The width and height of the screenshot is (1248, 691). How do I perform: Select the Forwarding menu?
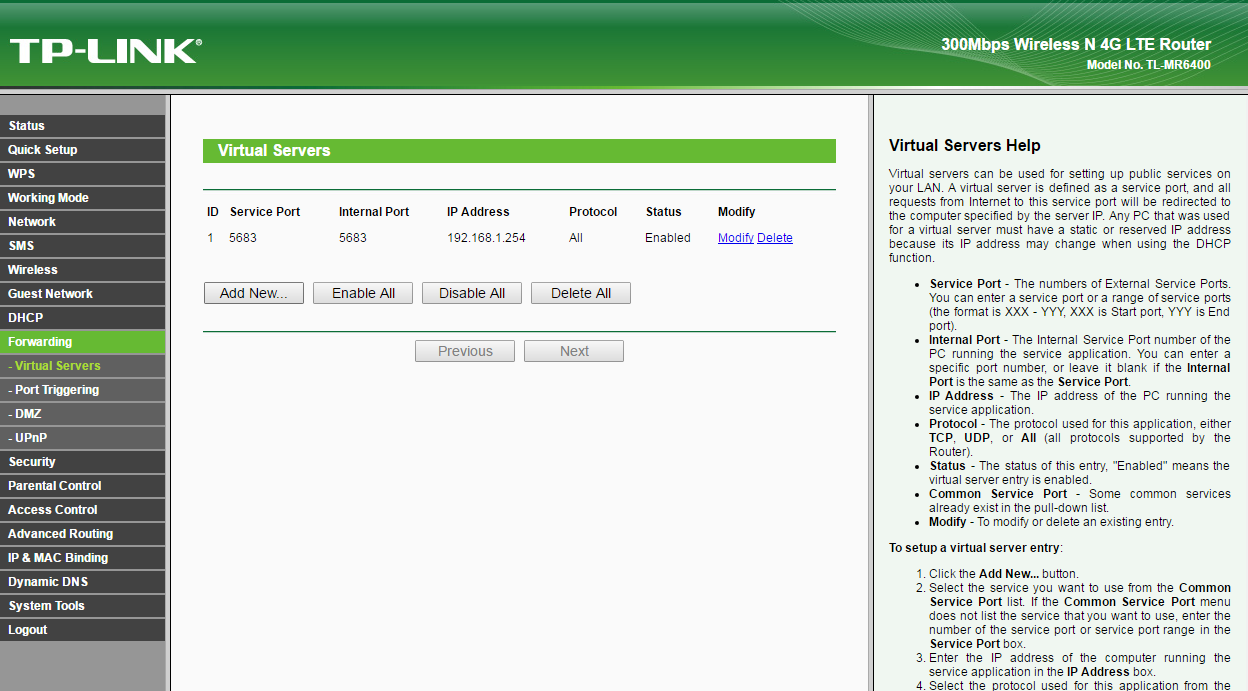point(83,342)
